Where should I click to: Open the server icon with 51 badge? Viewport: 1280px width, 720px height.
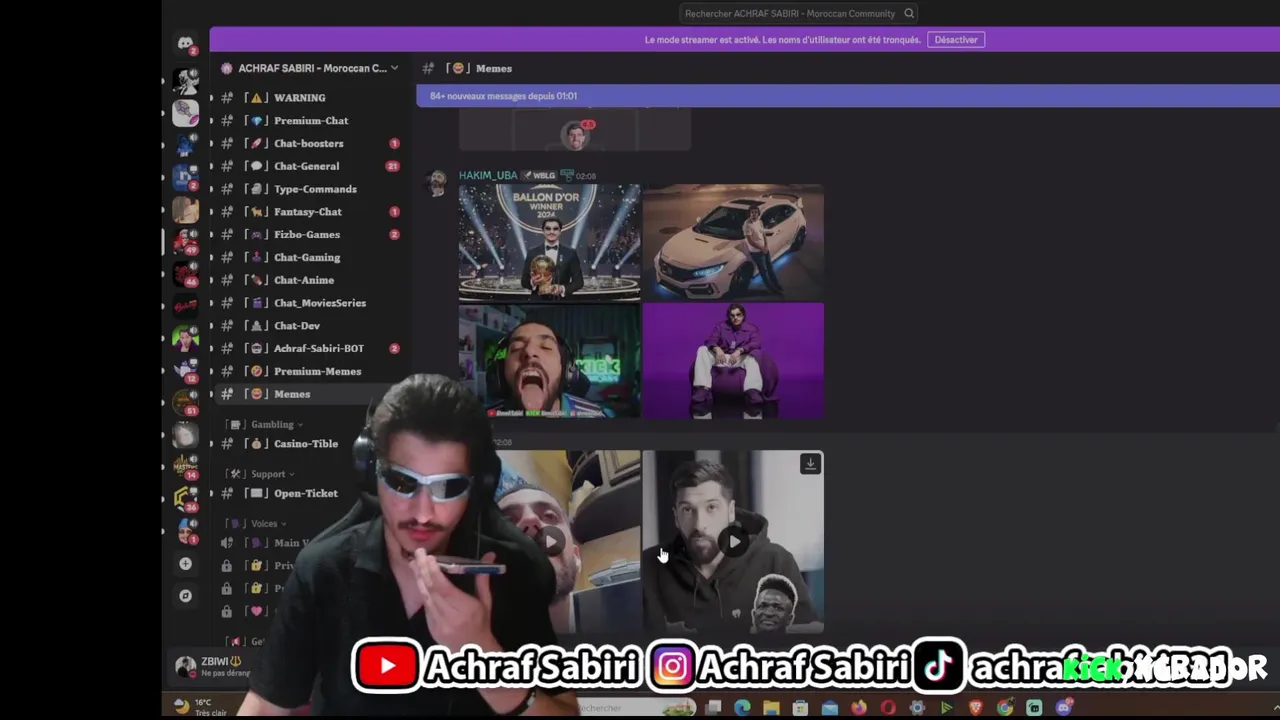point(185,402)
